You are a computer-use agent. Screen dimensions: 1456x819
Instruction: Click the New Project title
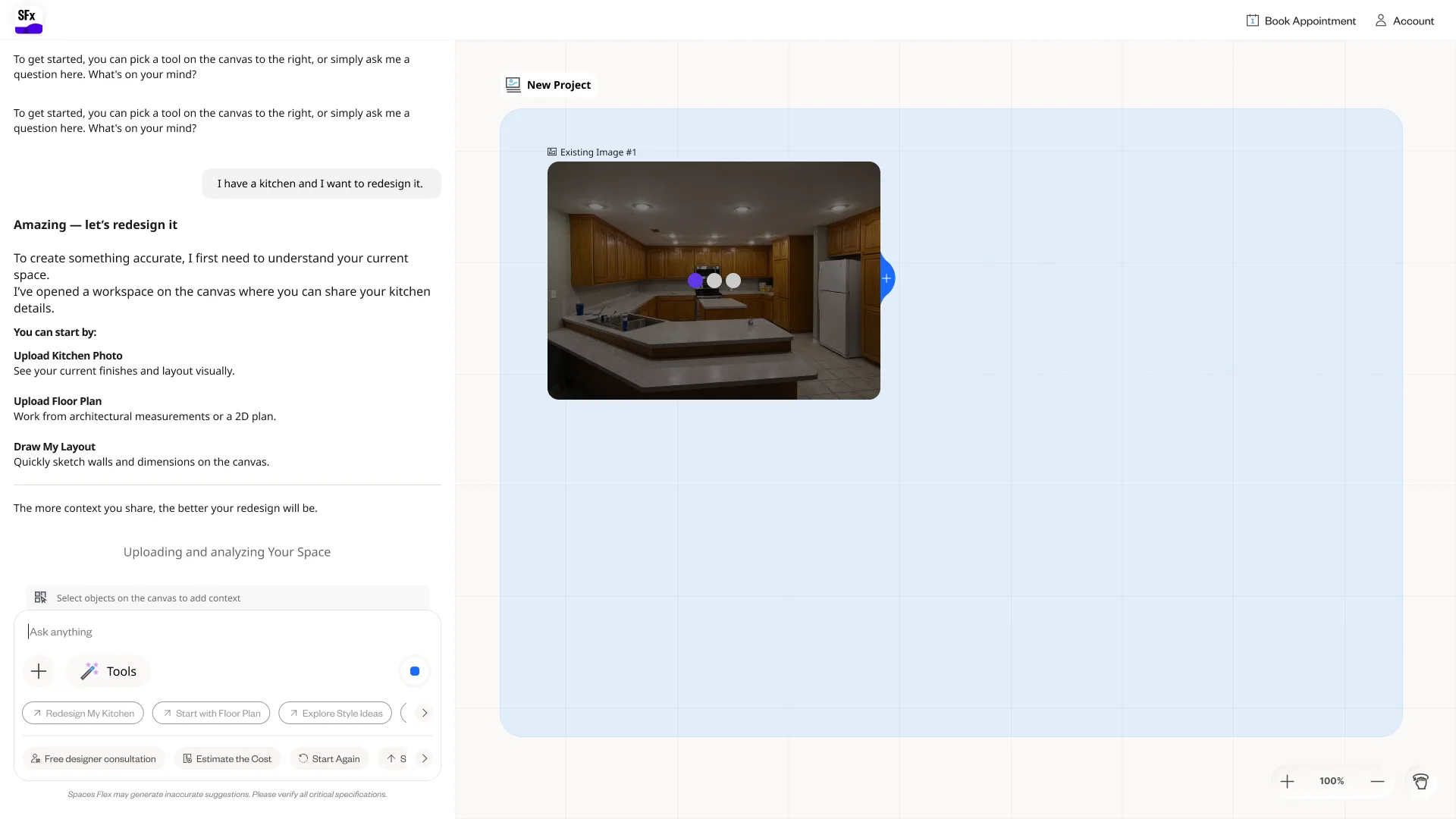pos(558,85)
